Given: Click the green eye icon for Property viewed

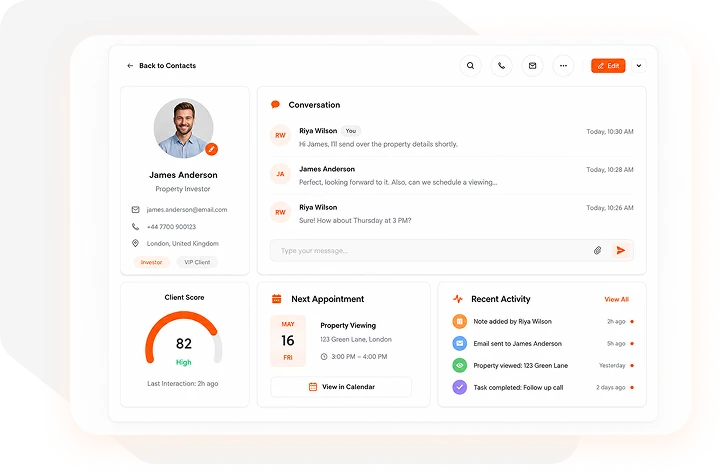Looking at the screenshot, I should pyautogui.click(x=459, y=366).
